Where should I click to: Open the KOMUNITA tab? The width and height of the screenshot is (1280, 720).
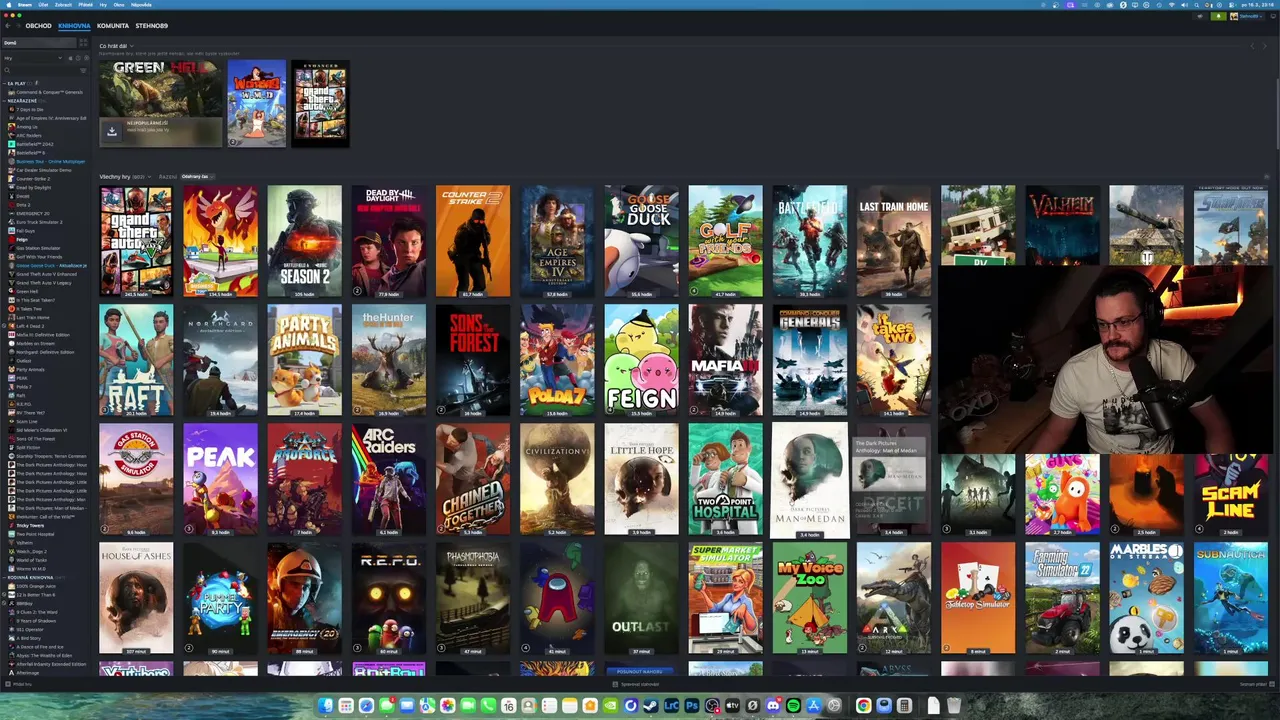(113, 26)
